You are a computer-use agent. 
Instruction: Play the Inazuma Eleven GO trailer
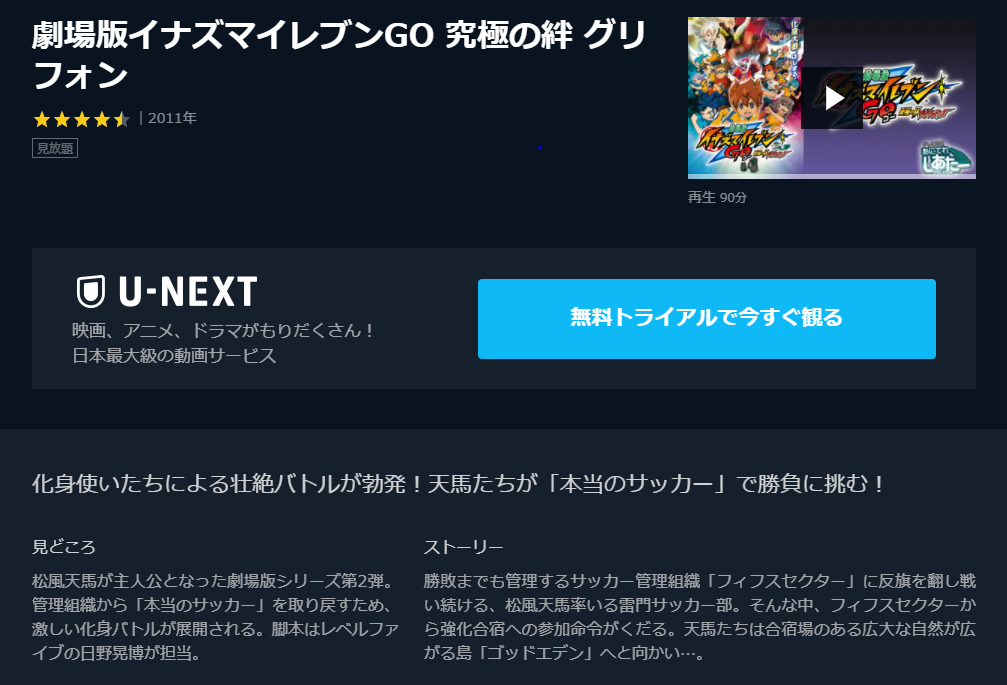pyautogui.click(x=832, y=98)
